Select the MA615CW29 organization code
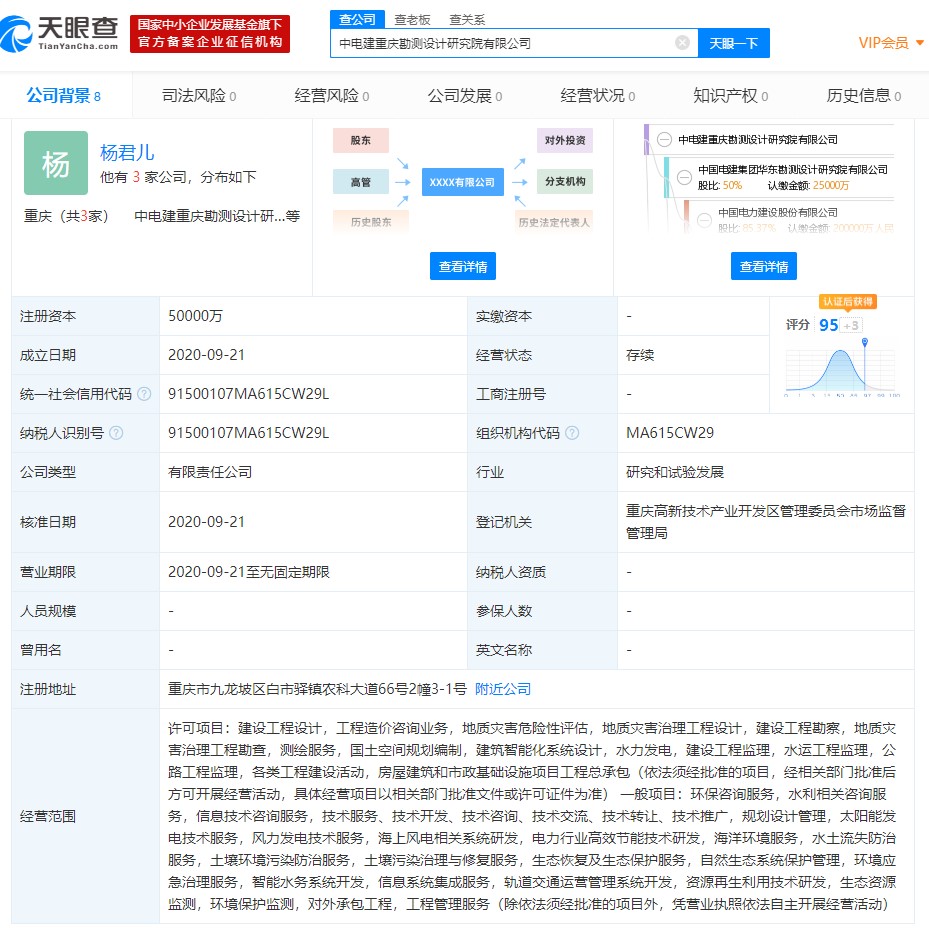The height and width of the screenshot is (945, 929). (670, 433)
